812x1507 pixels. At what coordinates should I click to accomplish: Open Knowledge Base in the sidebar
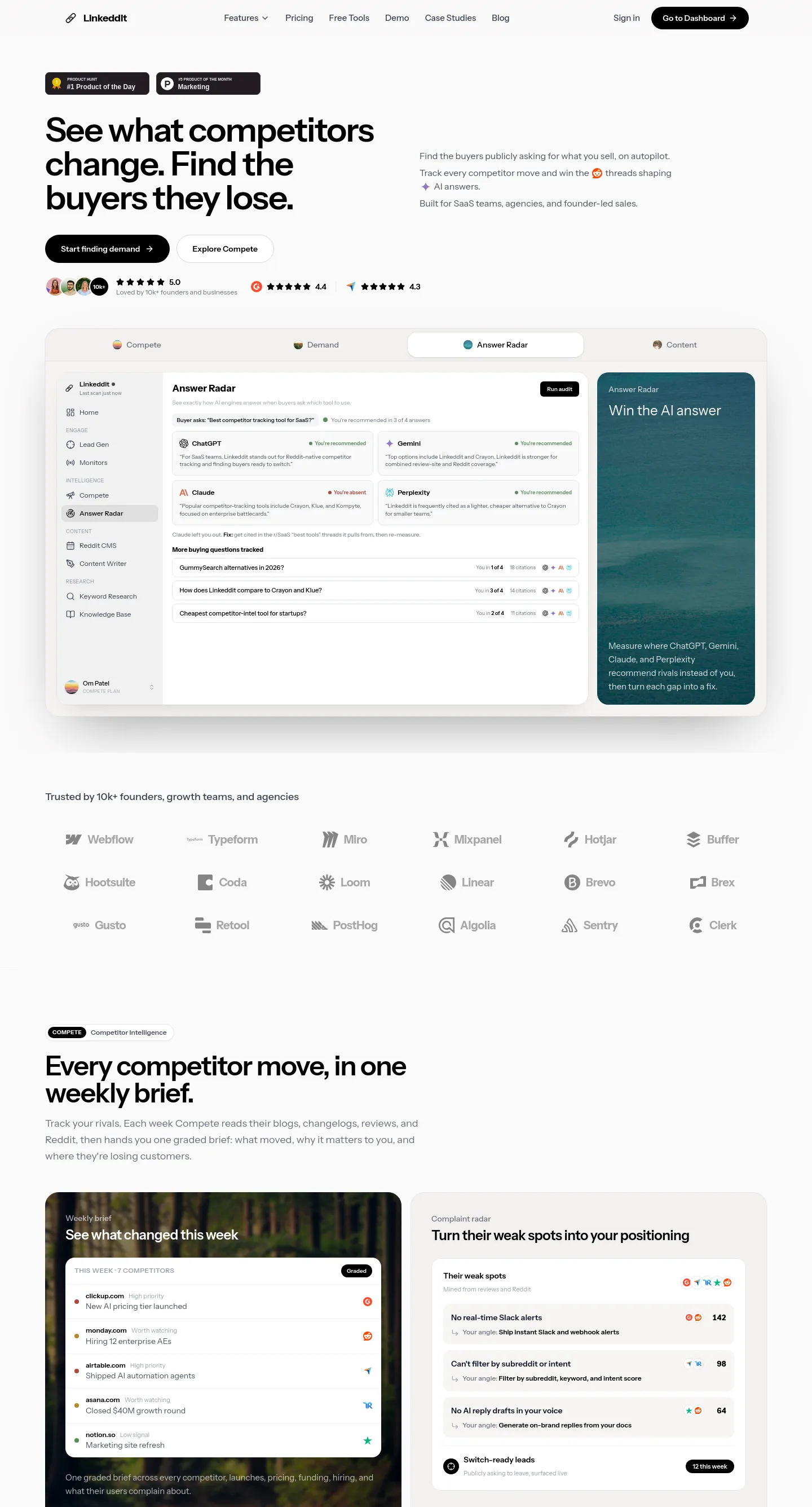[109, 614]
